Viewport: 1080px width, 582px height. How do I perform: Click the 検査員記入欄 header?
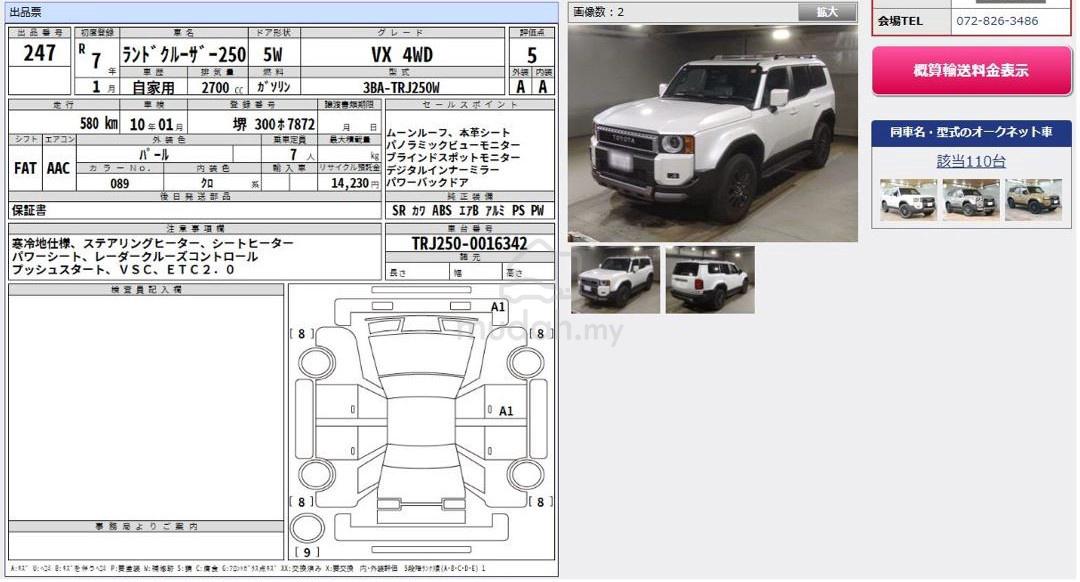[146, 289]
